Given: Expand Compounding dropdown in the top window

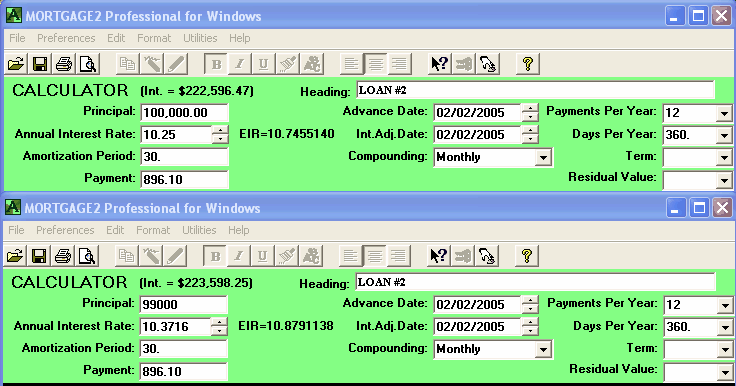Looking at the screenshot, I should pyautogui.click(x=543, y=157).
